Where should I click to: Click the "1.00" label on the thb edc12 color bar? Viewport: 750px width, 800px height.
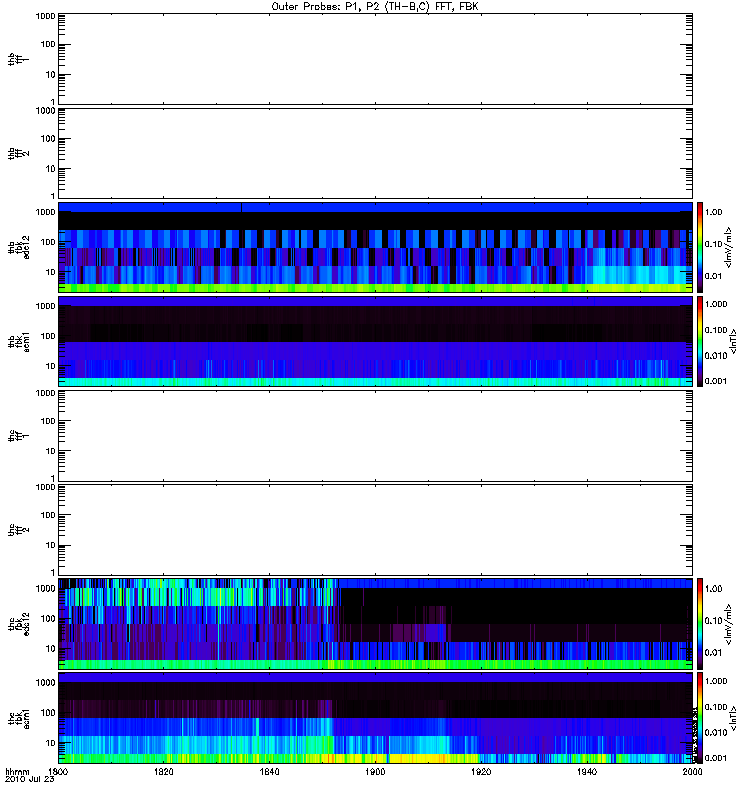click(713, 212)
